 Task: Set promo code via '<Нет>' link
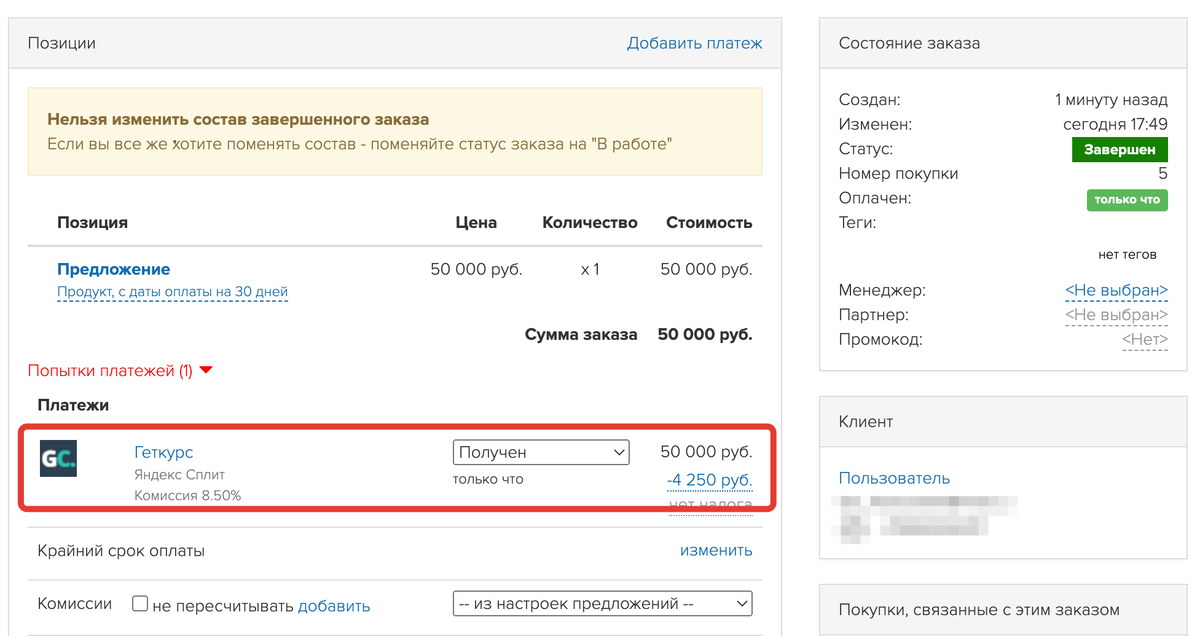click(x=1145, y=340)
